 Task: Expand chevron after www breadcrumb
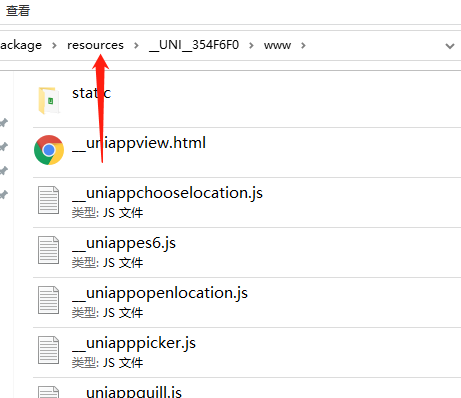(x=303, y=45)
